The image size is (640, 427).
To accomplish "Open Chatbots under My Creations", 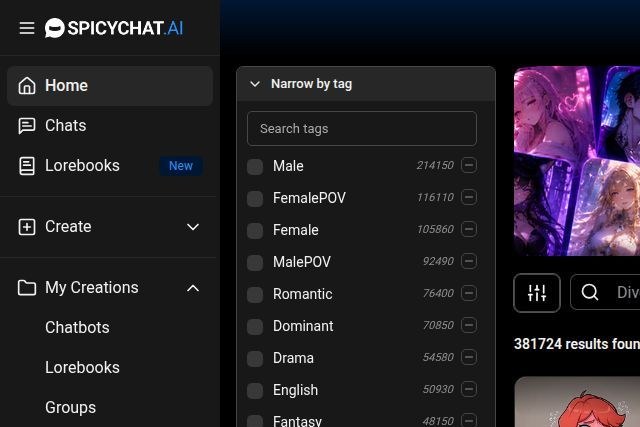I will 78,327.
